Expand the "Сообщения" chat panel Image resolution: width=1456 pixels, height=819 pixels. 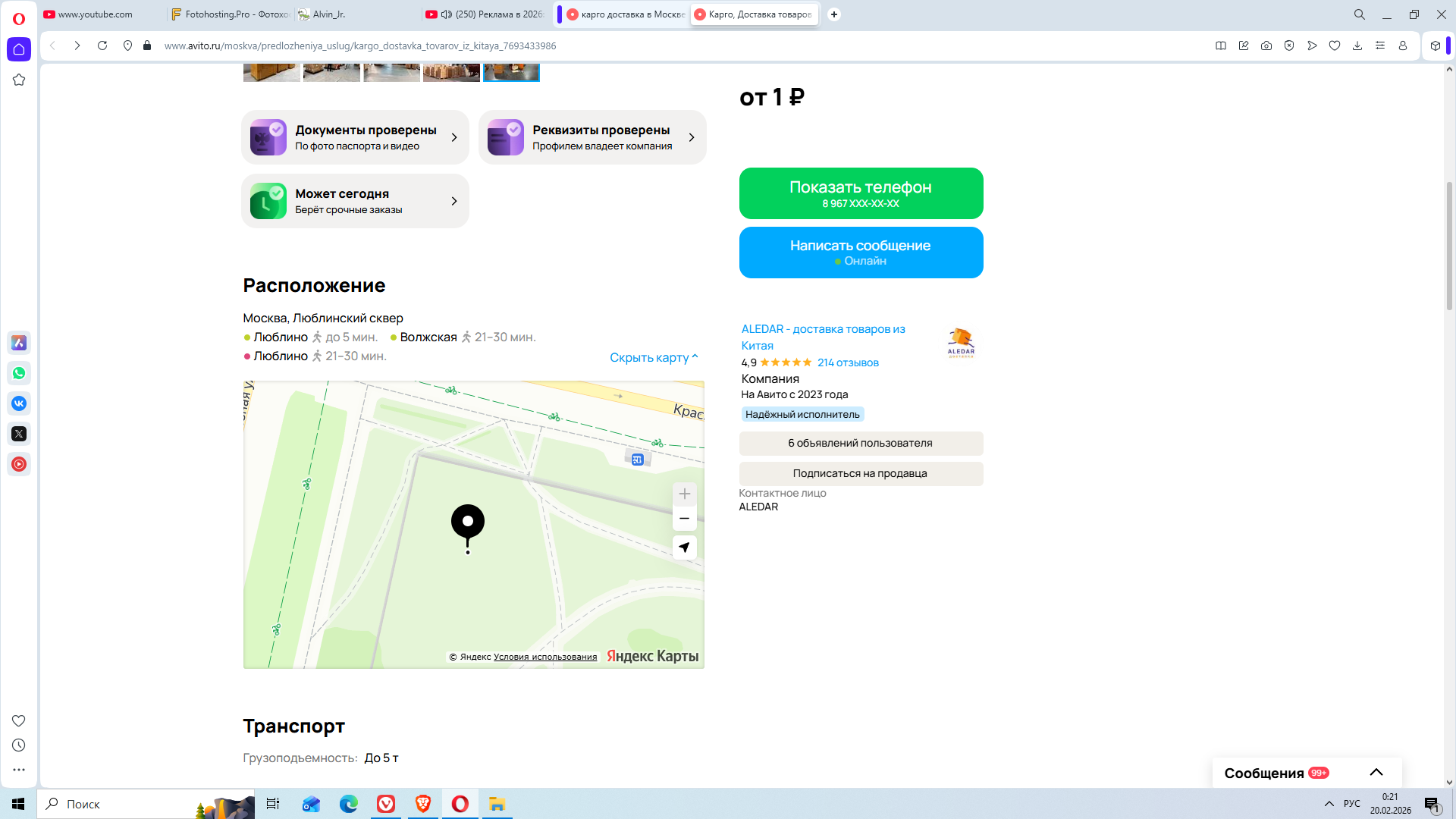(x=1376, y=773)
